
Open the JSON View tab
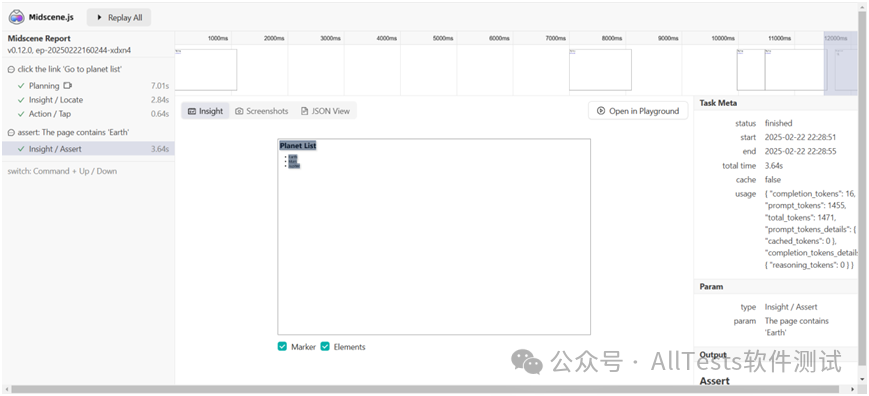point(325,111)
